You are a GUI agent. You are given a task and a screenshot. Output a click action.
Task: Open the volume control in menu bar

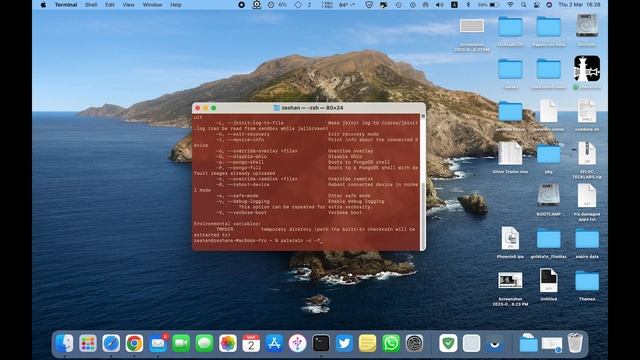click(440, 5)
